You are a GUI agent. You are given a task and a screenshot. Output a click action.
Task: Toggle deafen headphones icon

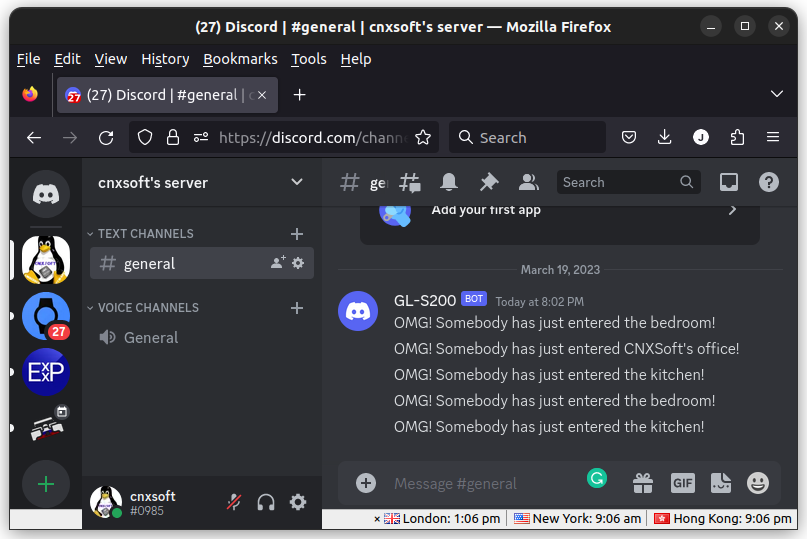pos(266,502)
